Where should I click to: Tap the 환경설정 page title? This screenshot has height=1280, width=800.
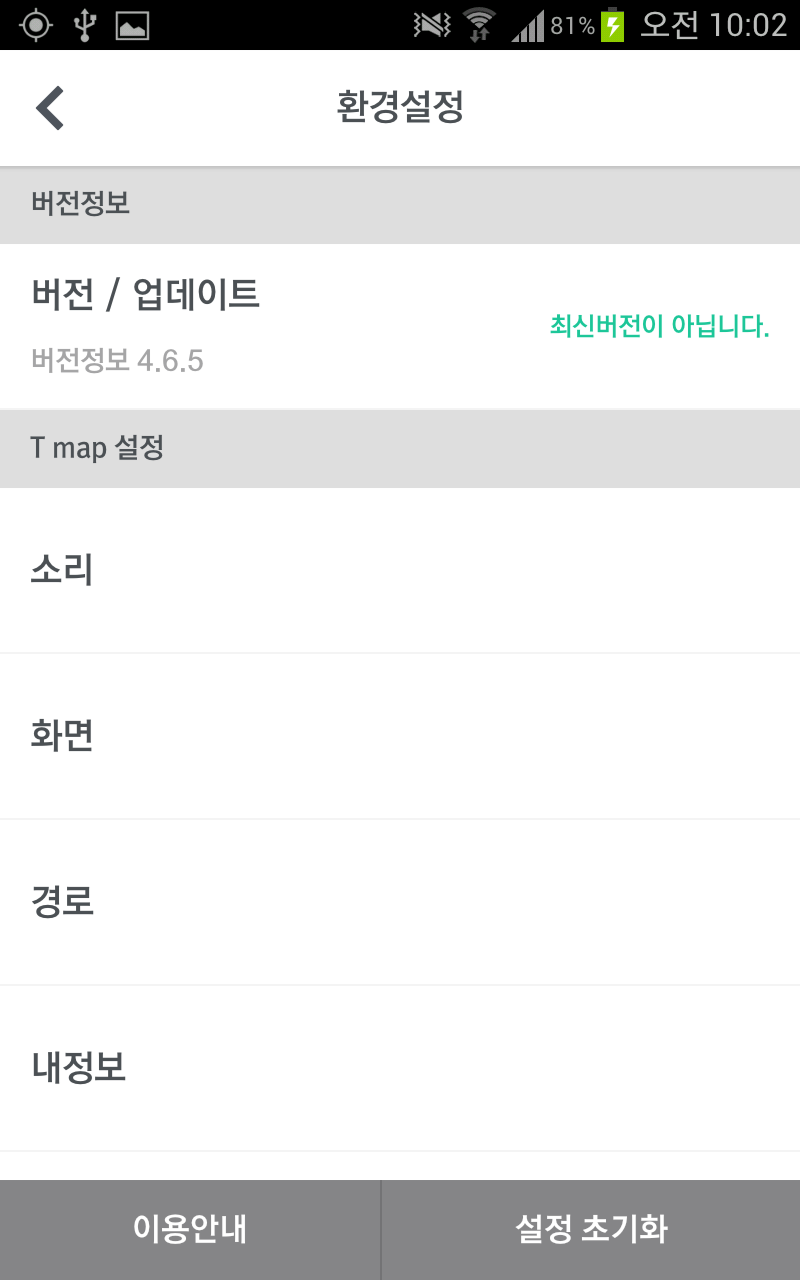[x=400, y=108]
